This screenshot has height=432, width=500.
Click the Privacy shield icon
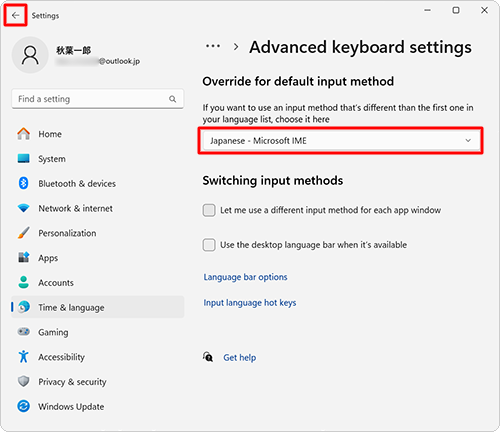click(x=23, y=381)
